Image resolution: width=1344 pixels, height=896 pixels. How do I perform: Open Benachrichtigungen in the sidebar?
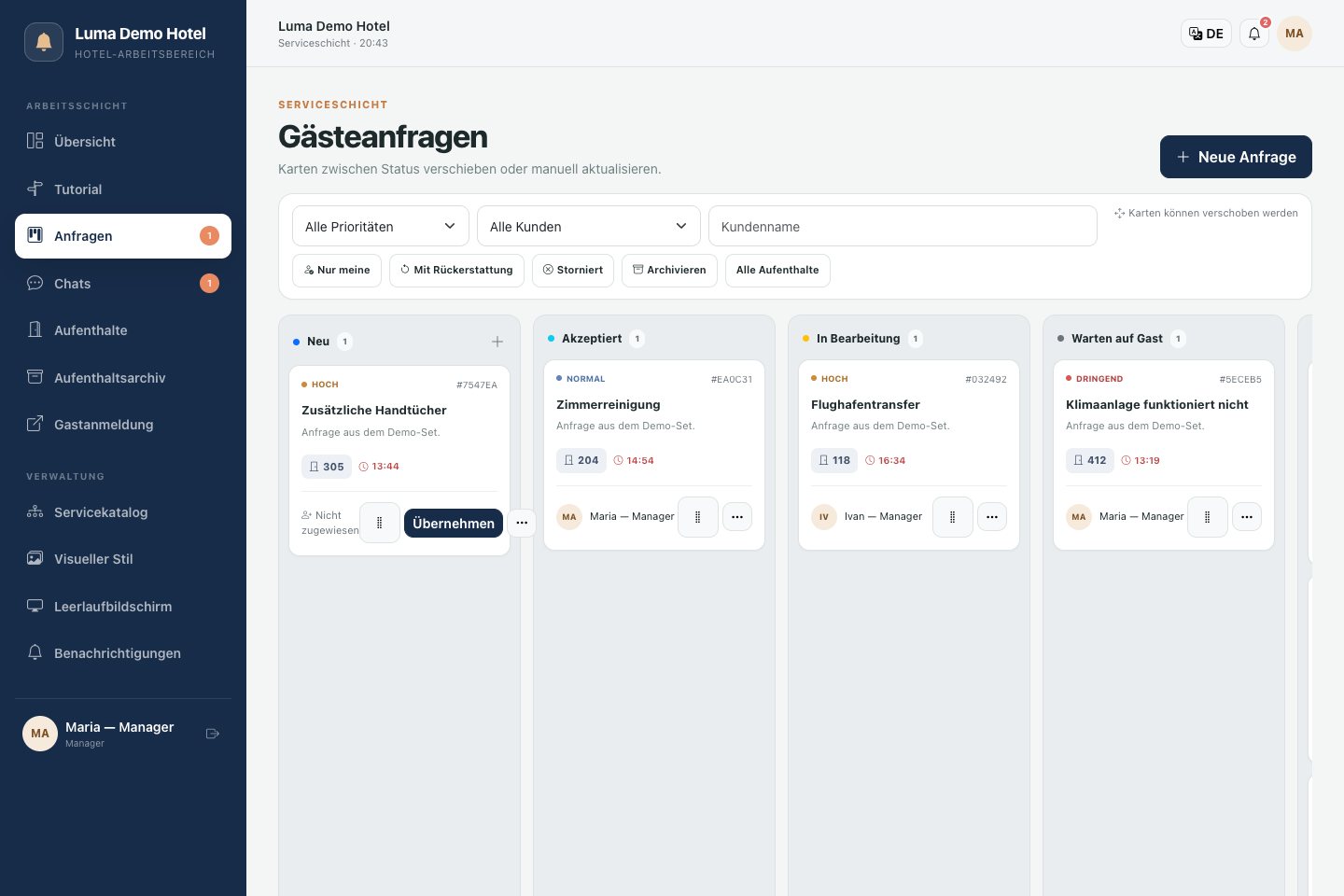click(x=123, y=653)
